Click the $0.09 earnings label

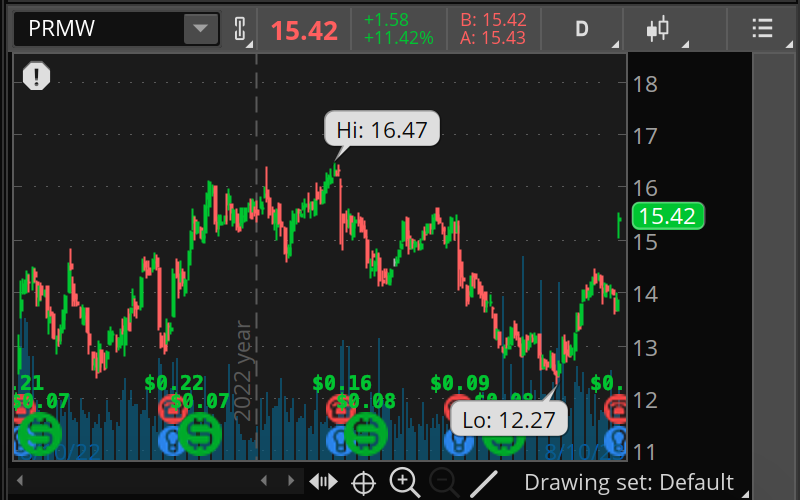[x=460, y=383]
